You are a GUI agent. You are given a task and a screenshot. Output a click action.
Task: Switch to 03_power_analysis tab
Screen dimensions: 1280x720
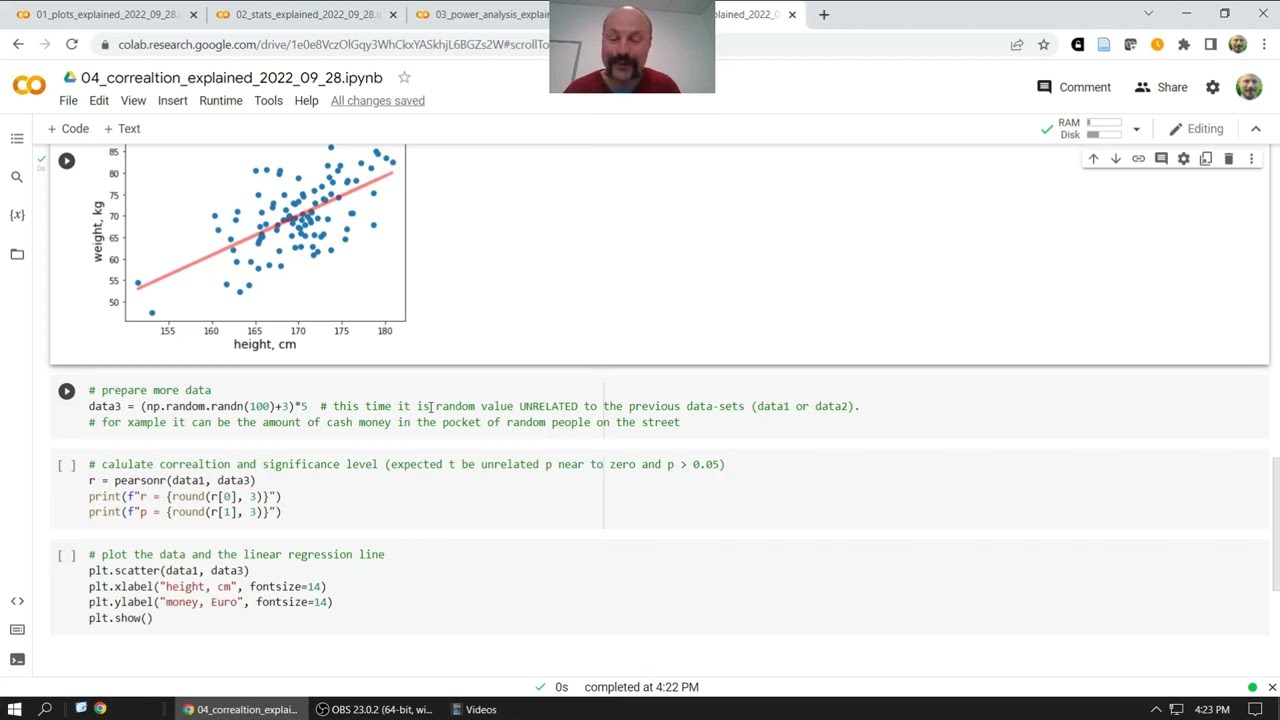point(485,15)
